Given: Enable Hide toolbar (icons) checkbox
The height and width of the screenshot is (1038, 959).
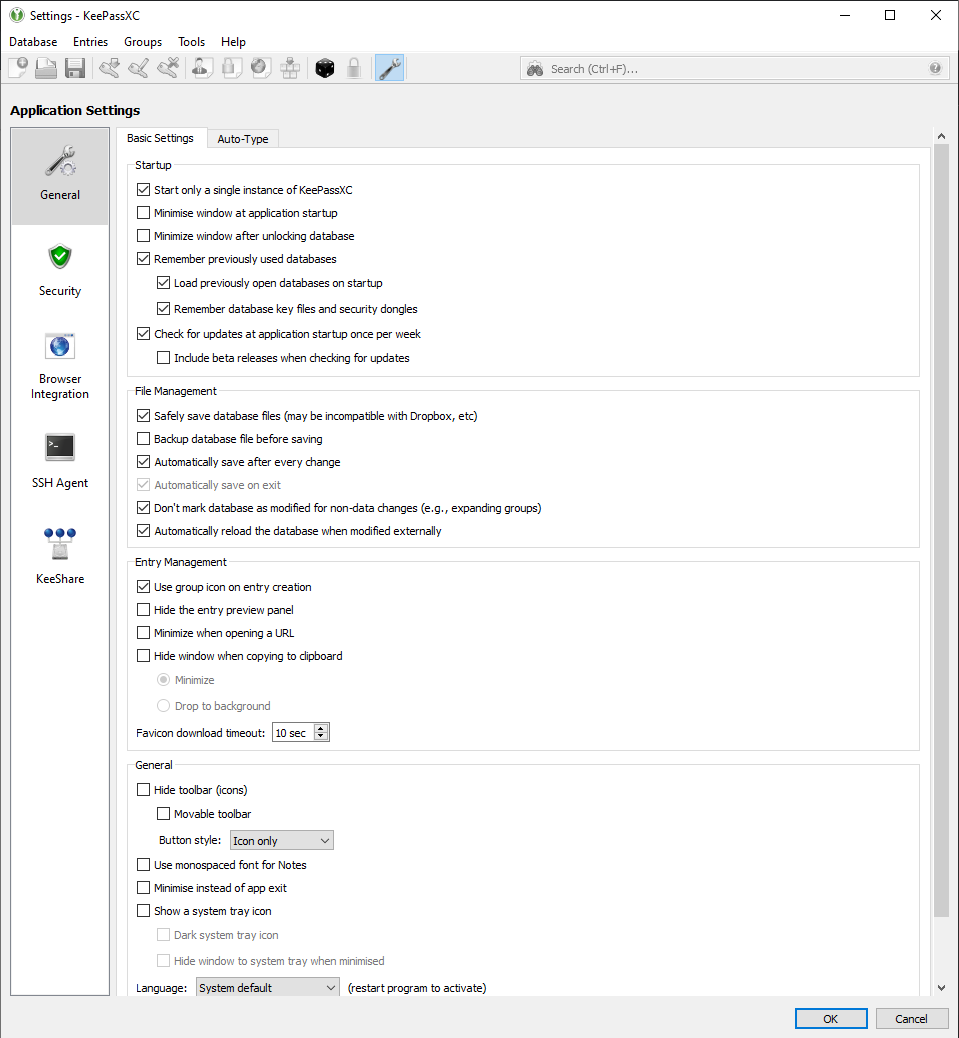Looking at the screenshot, I should pos(144,790).
